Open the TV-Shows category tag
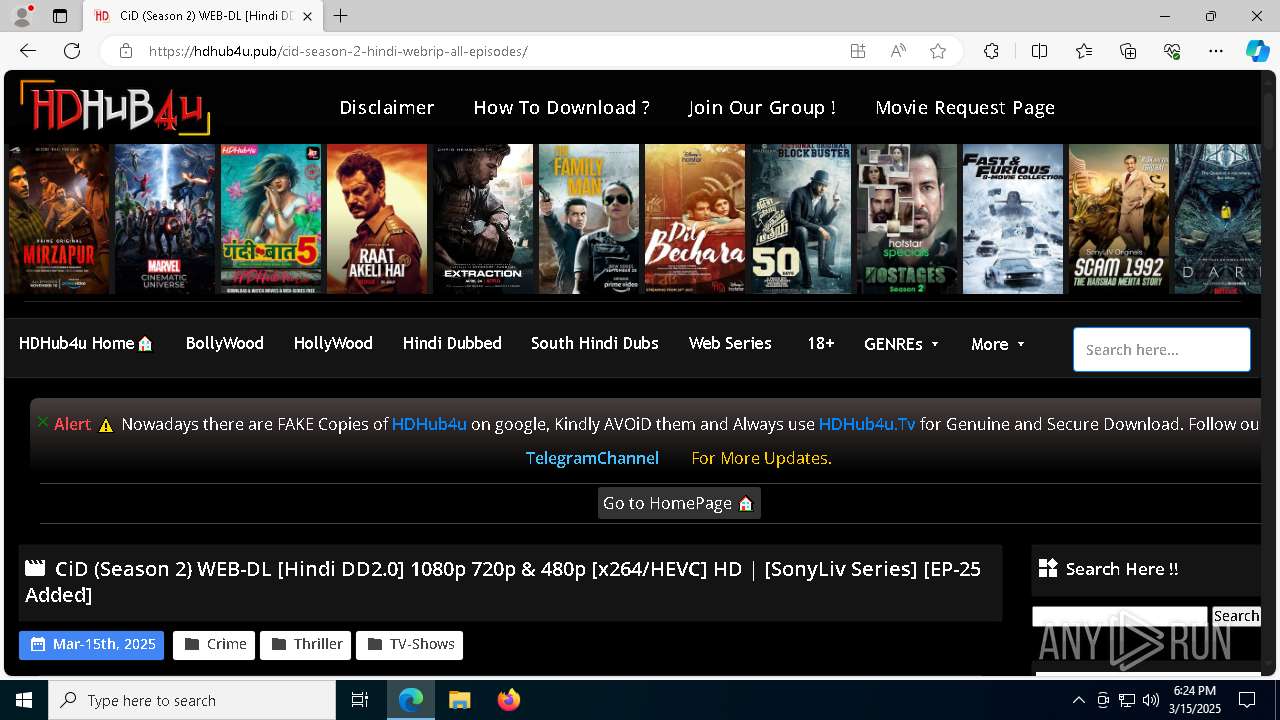1280x720 pixels. (x=410, y=644)
